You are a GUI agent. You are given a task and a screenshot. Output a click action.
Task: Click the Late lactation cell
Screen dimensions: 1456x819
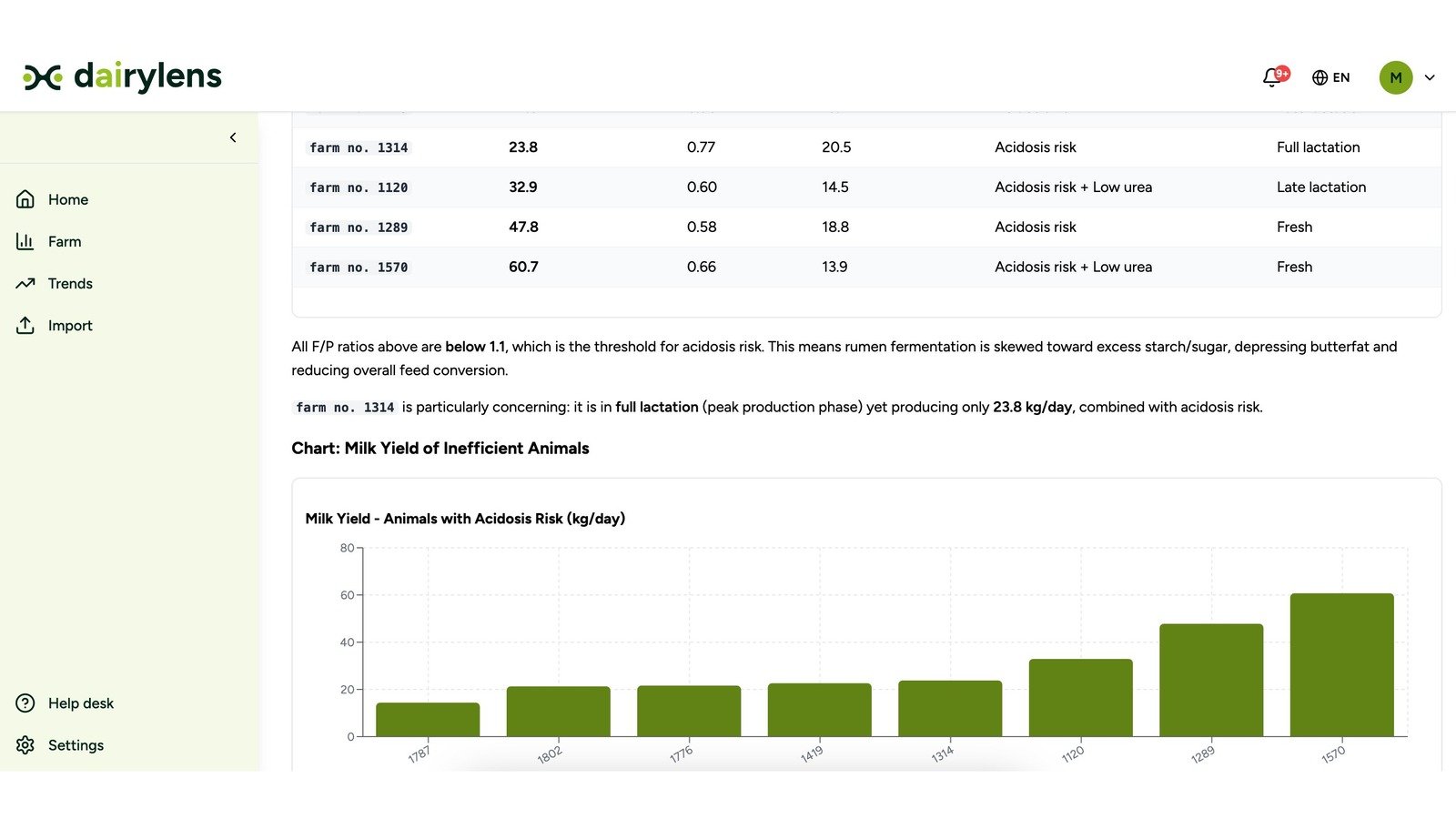coord(1321,187)
